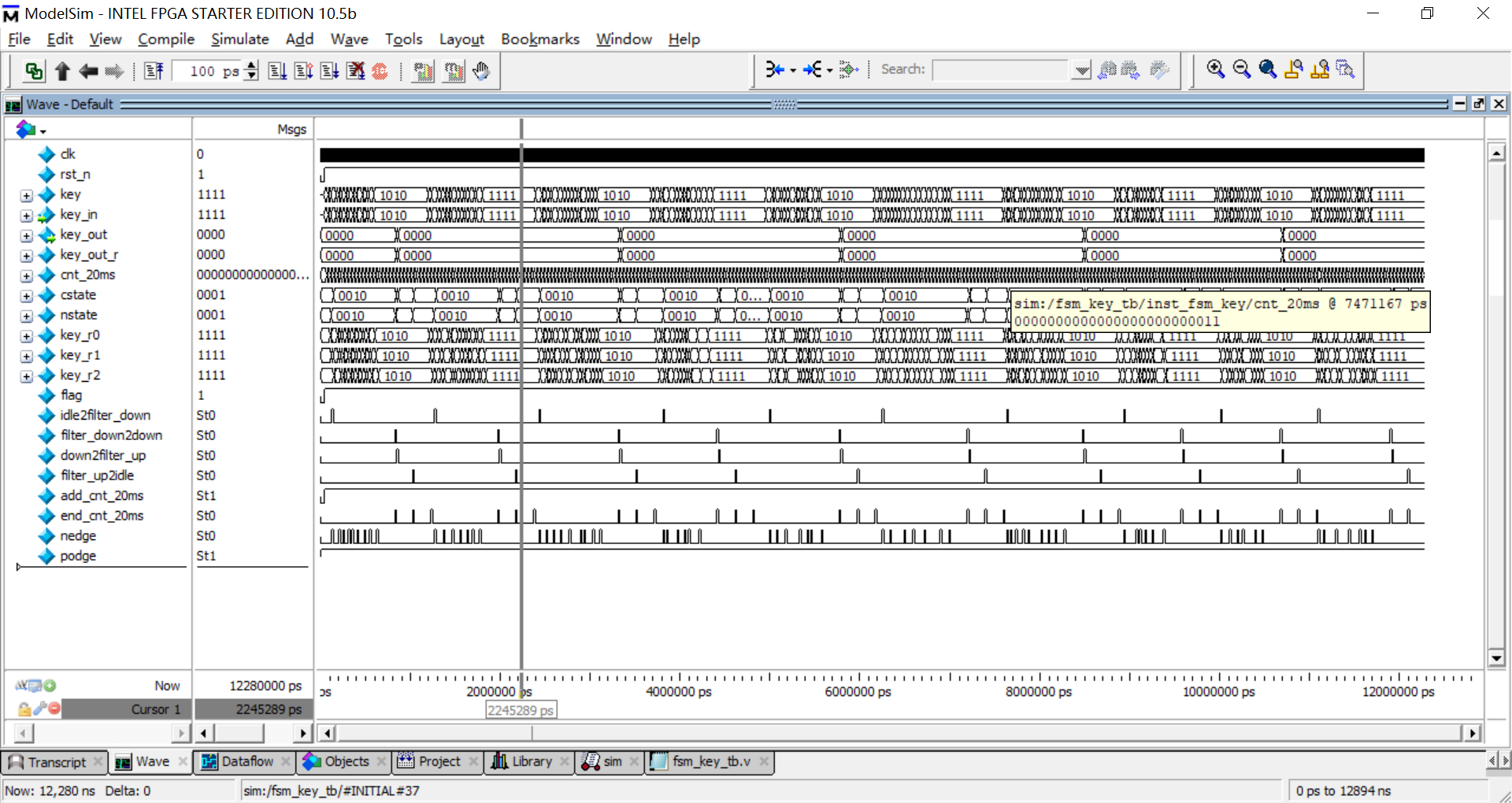Expand the nstate signal bus
This screenshot has width=1512, height=803.
pos(27,316)
